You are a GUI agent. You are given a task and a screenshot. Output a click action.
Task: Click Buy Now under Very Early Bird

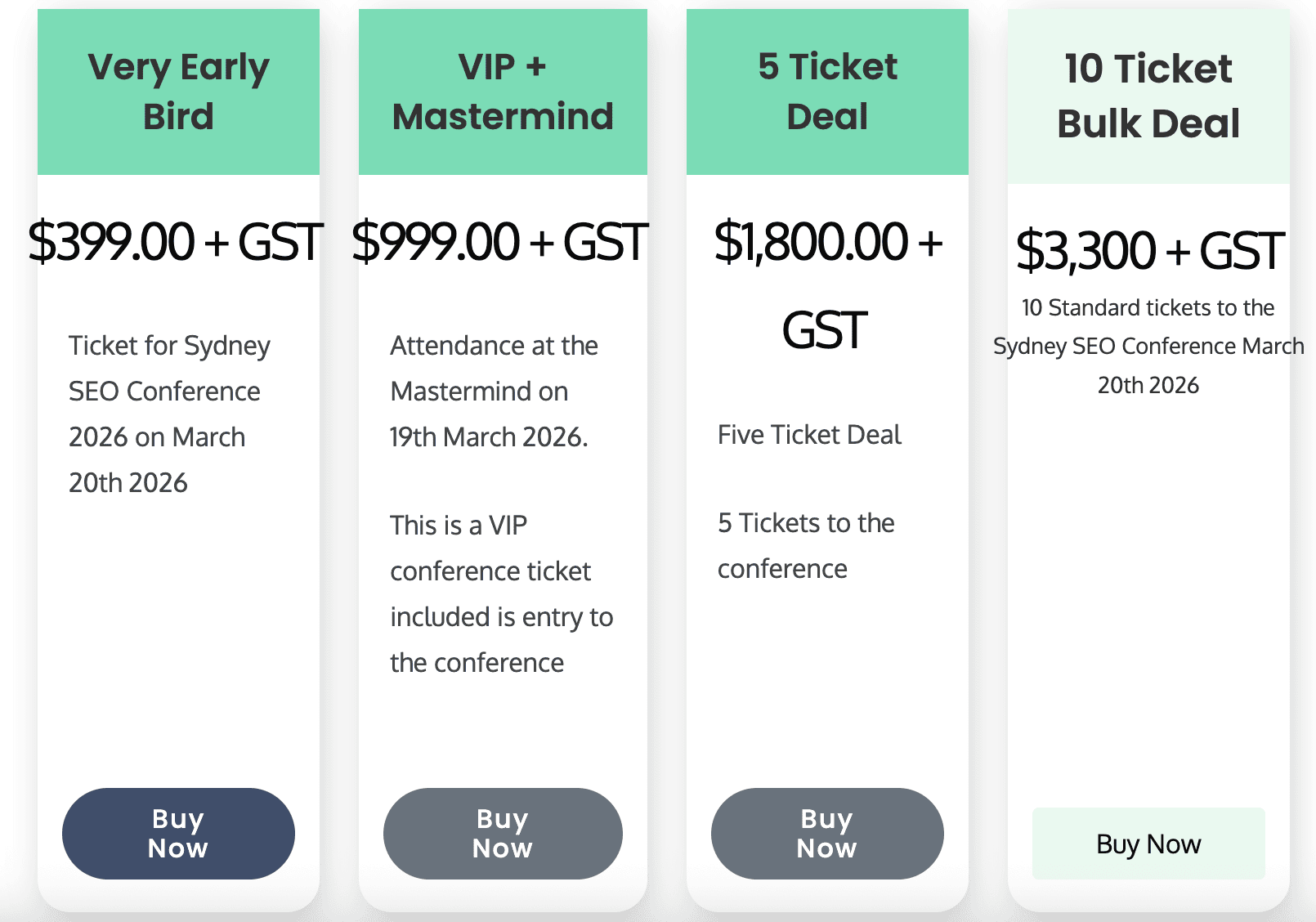tap(178, 833)
